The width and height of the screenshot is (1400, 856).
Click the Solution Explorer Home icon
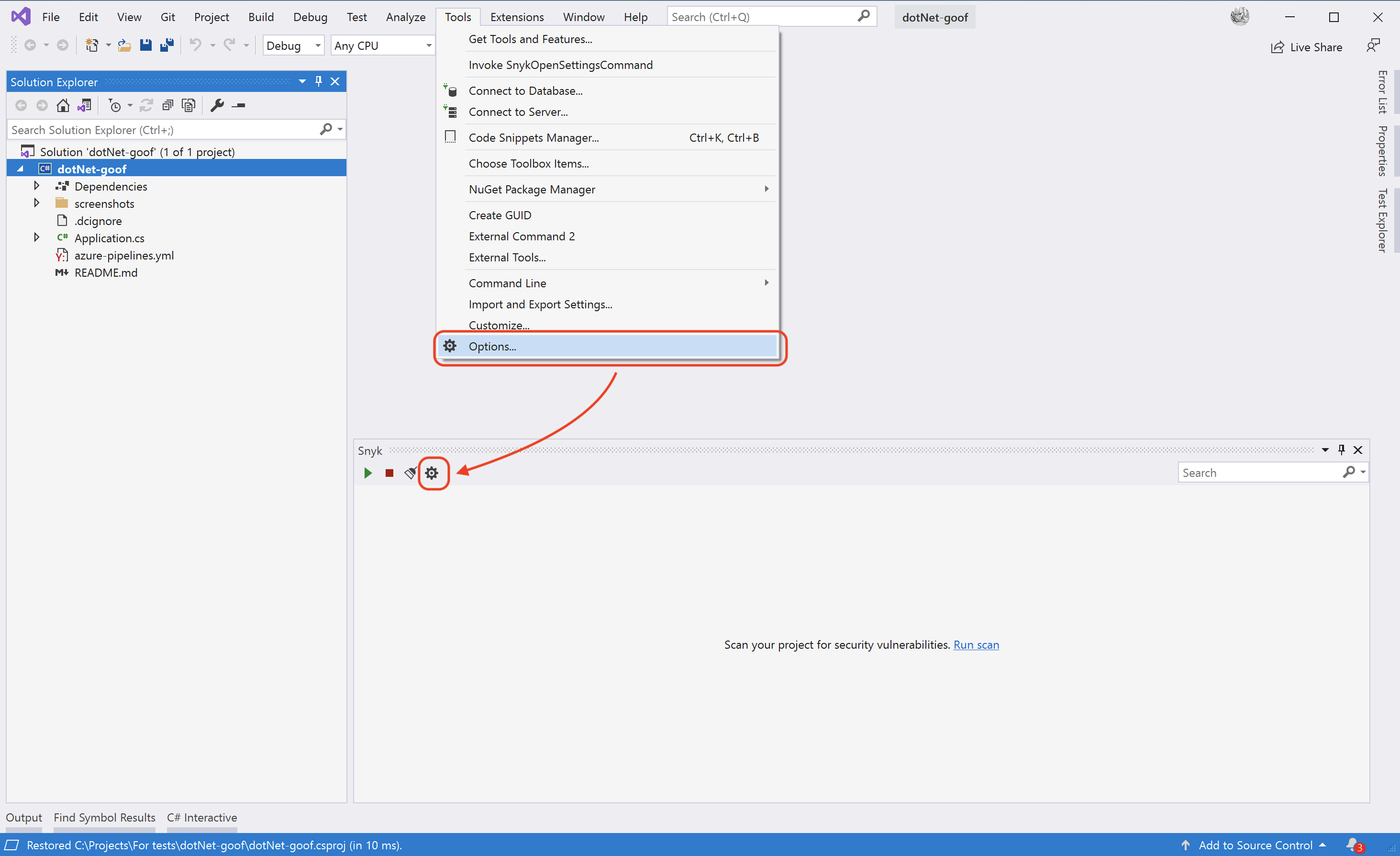63,105
